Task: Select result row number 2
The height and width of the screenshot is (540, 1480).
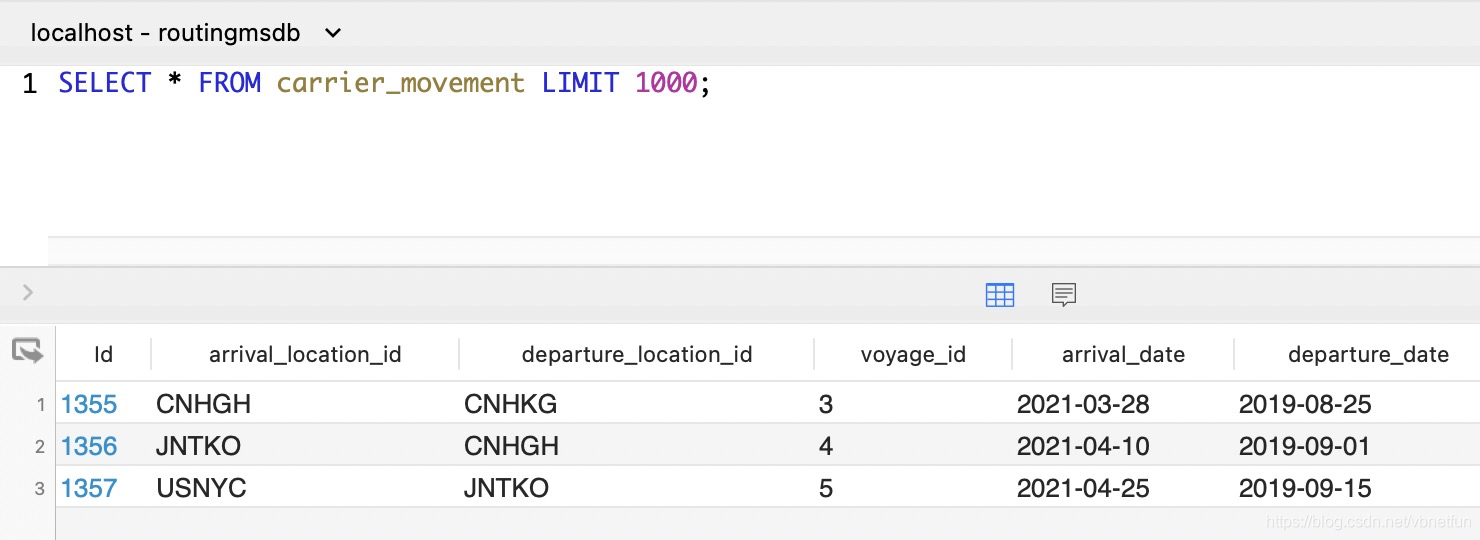Action: (x=40, y=447)
